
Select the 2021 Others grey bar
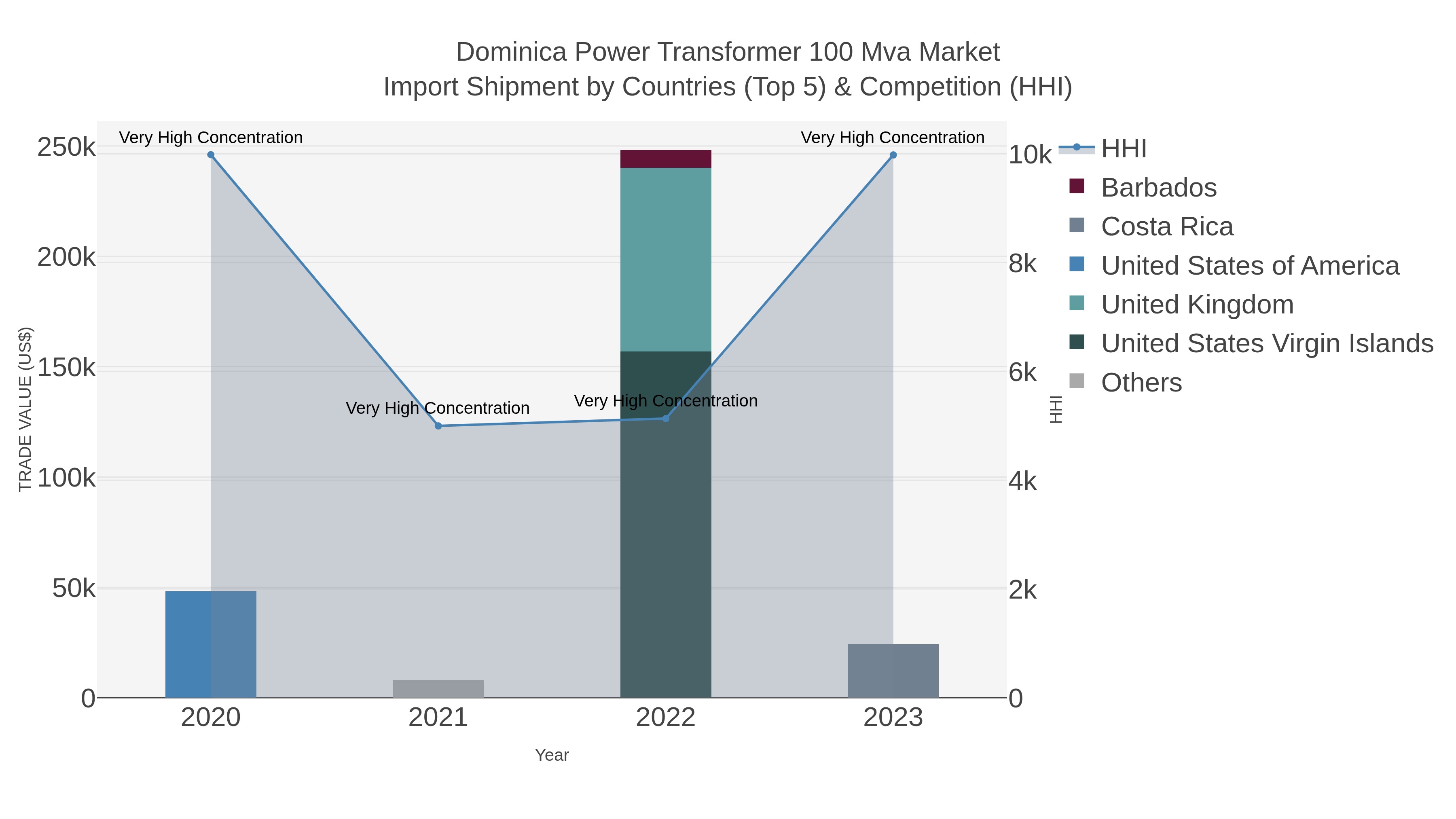pyautogui.click(x=438, y=689)
